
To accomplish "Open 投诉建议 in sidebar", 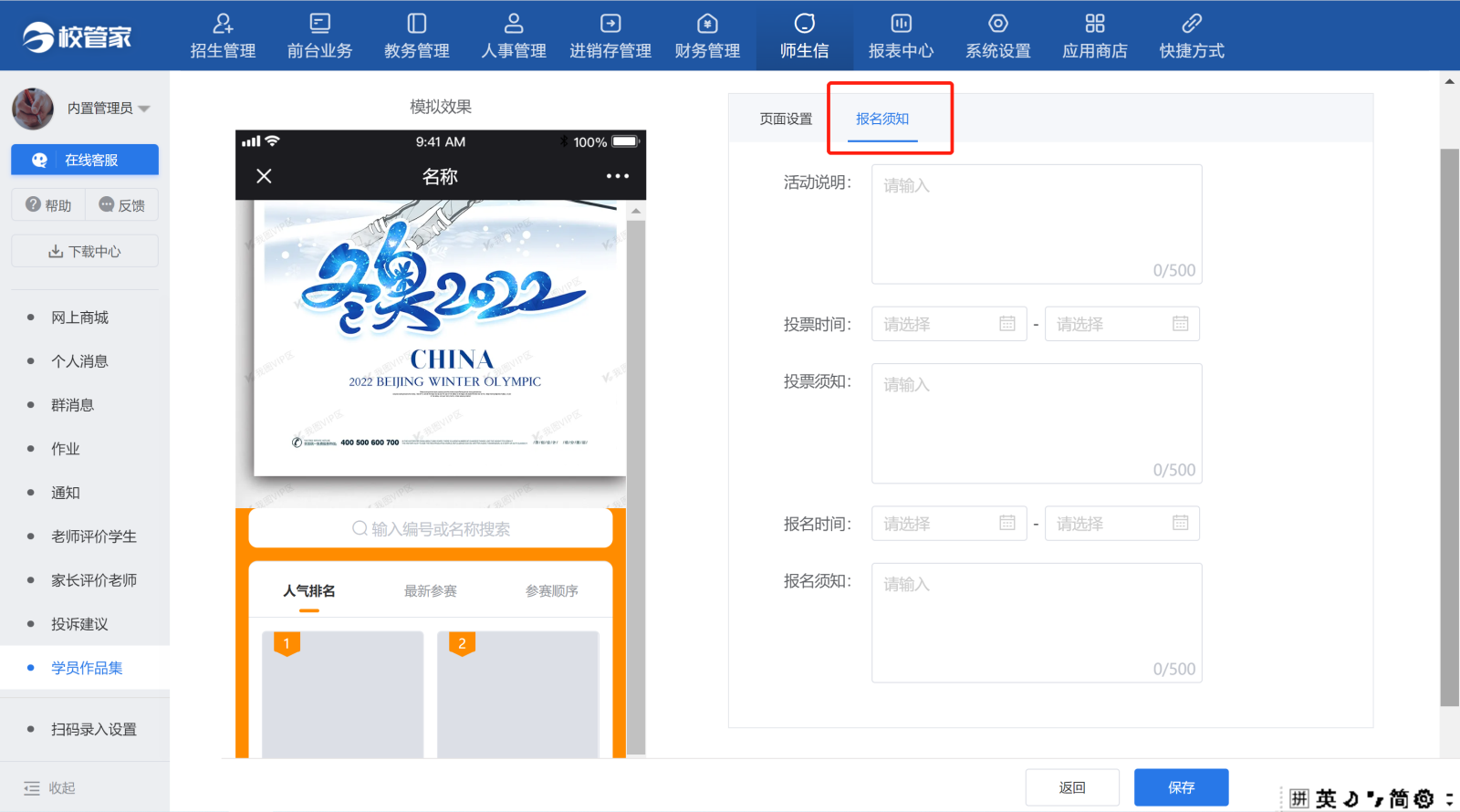I will (x=79, y=624).
